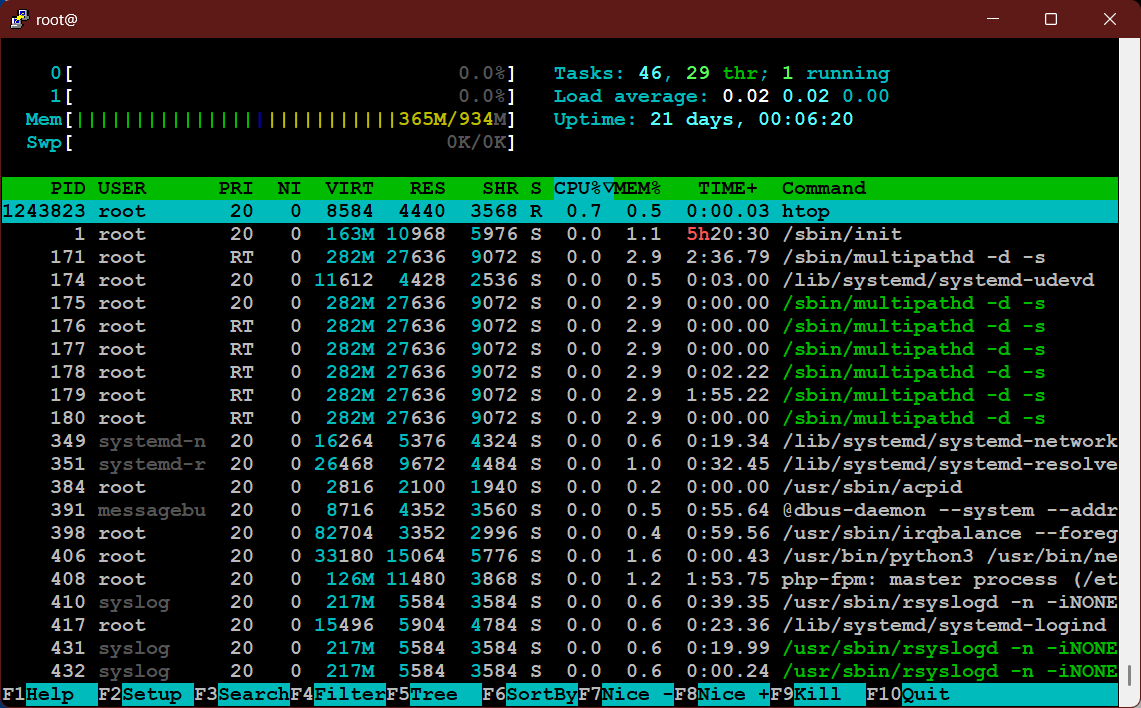Sort by the NI column header
Viewport: 1141px width, 708px height.
tap(289, 188)
